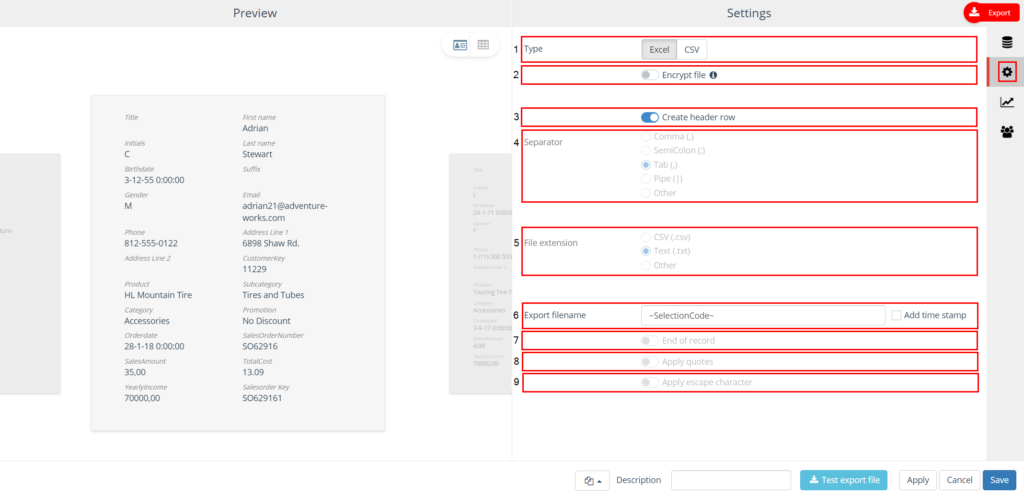
Task: Expand the copy dropdown next to Description
Action: pos(592,480)
